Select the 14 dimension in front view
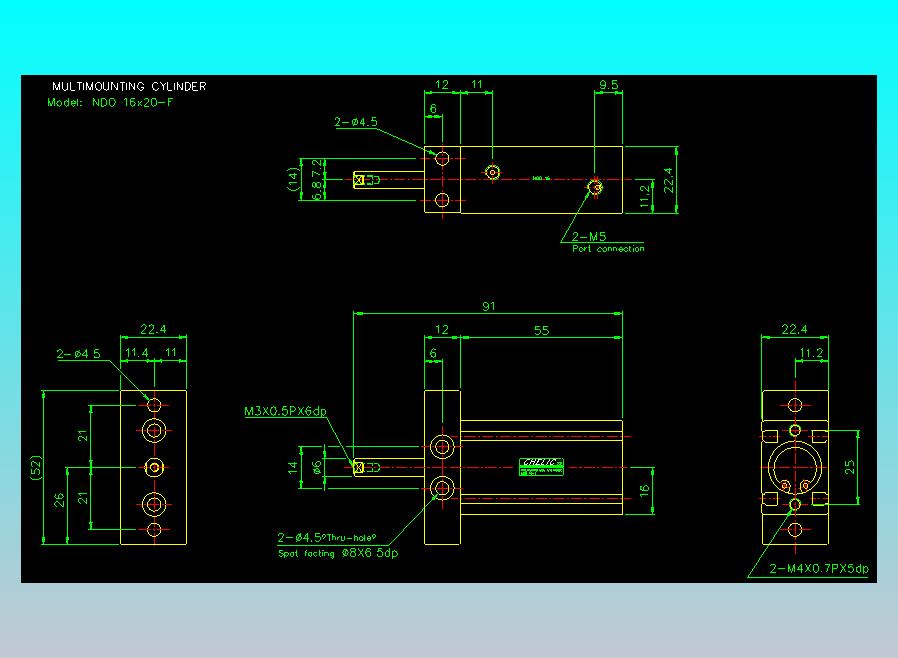The width and height of the screenshot is (898, 658). [293, 467]
